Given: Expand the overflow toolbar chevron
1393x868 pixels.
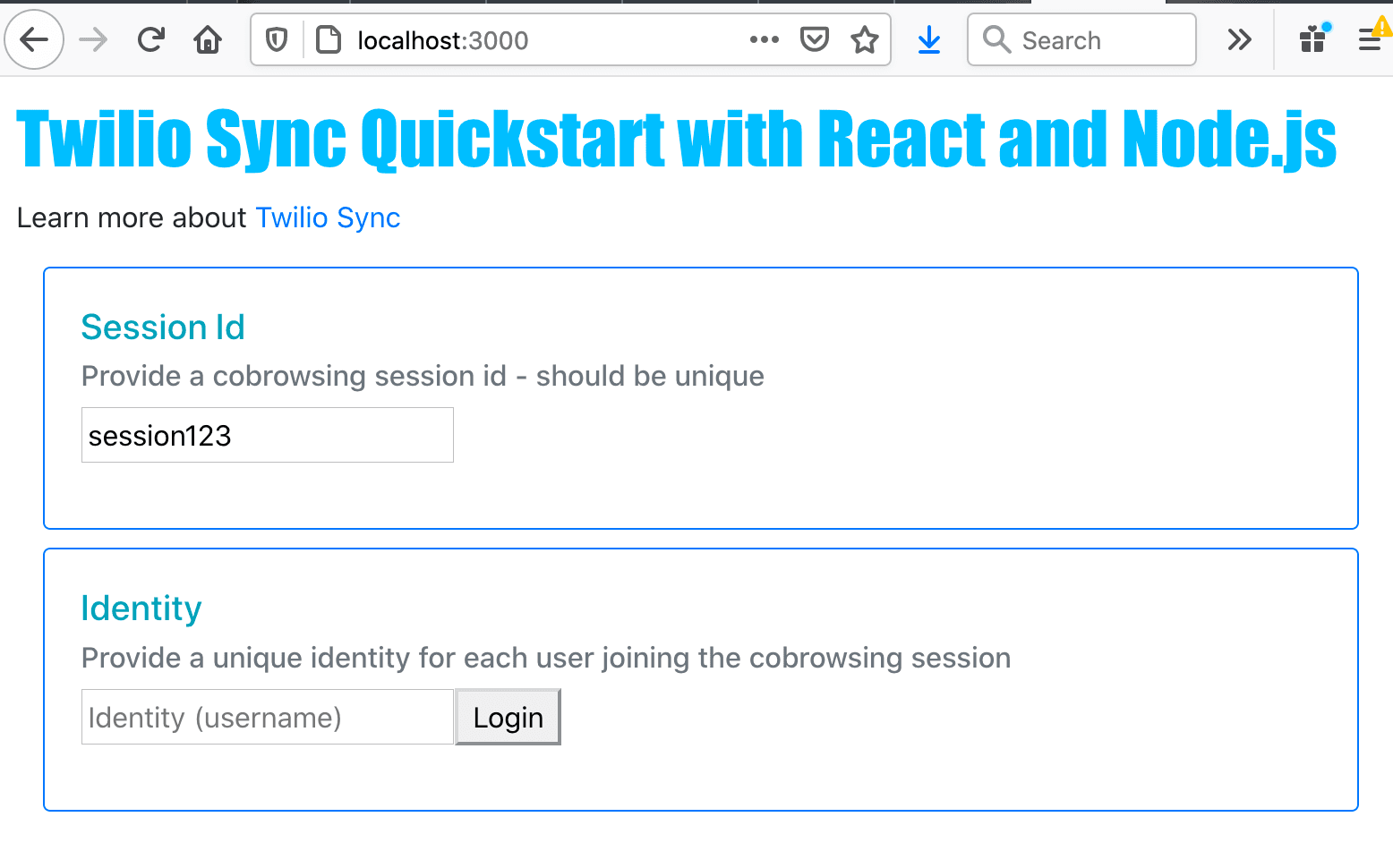Looking at the screenshot, I should 1239,39.
